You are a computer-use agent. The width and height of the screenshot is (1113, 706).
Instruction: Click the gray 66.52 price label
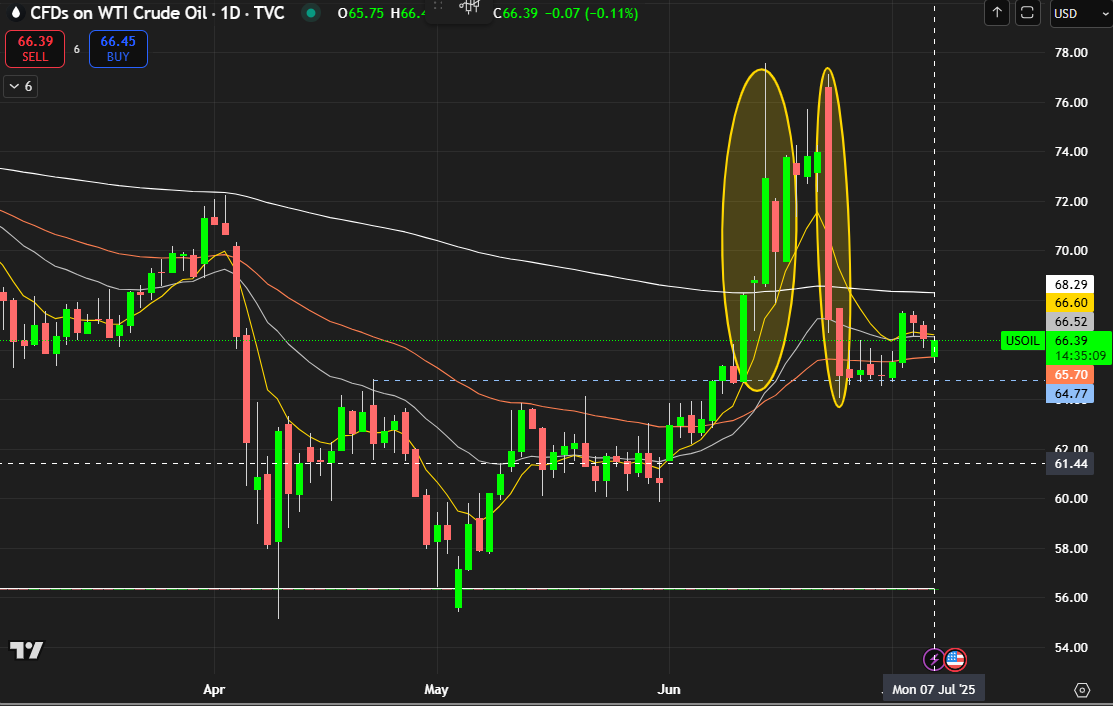1070,321
